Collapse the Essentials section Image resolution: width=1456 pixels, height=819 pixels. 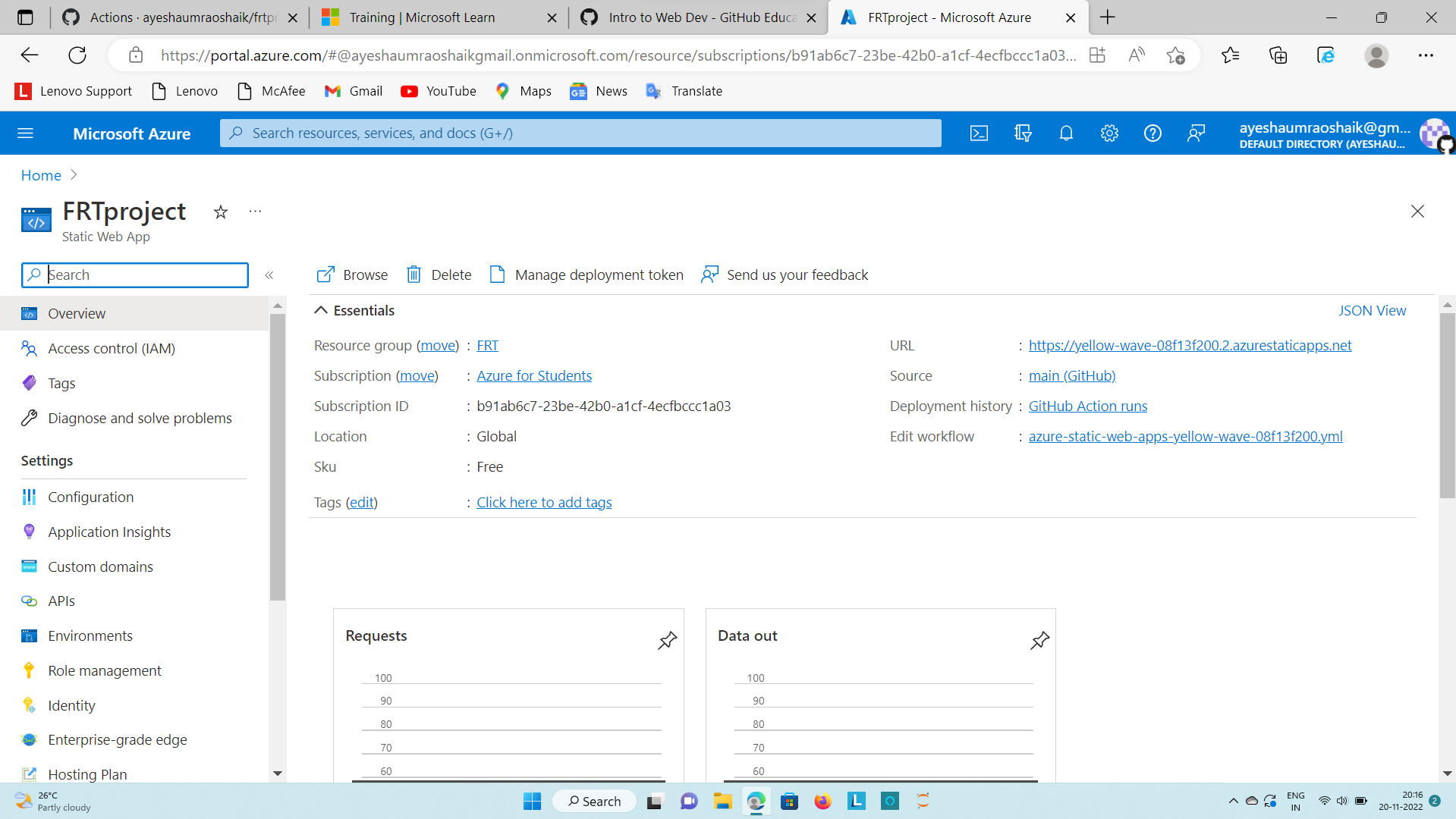pyautogui.click(x=320, y=310)
